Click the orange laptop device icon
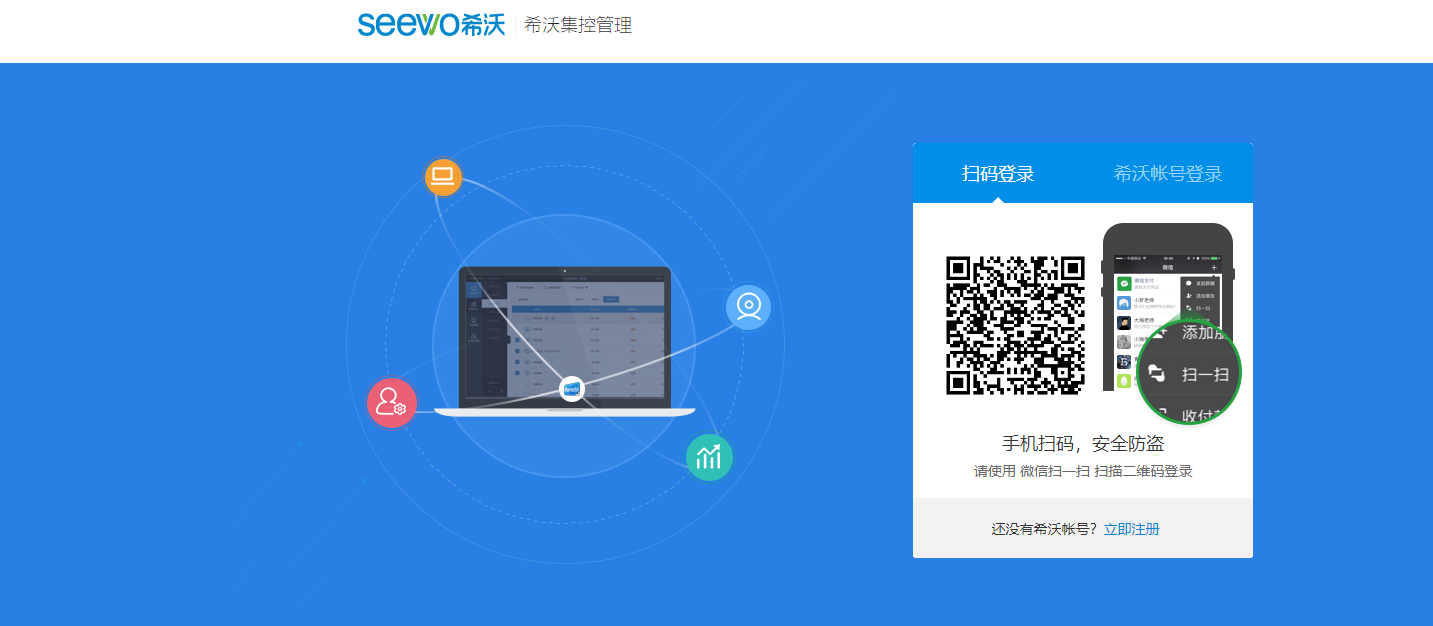This screenshot has height=626, width=1433. click(x=442, y=178)
